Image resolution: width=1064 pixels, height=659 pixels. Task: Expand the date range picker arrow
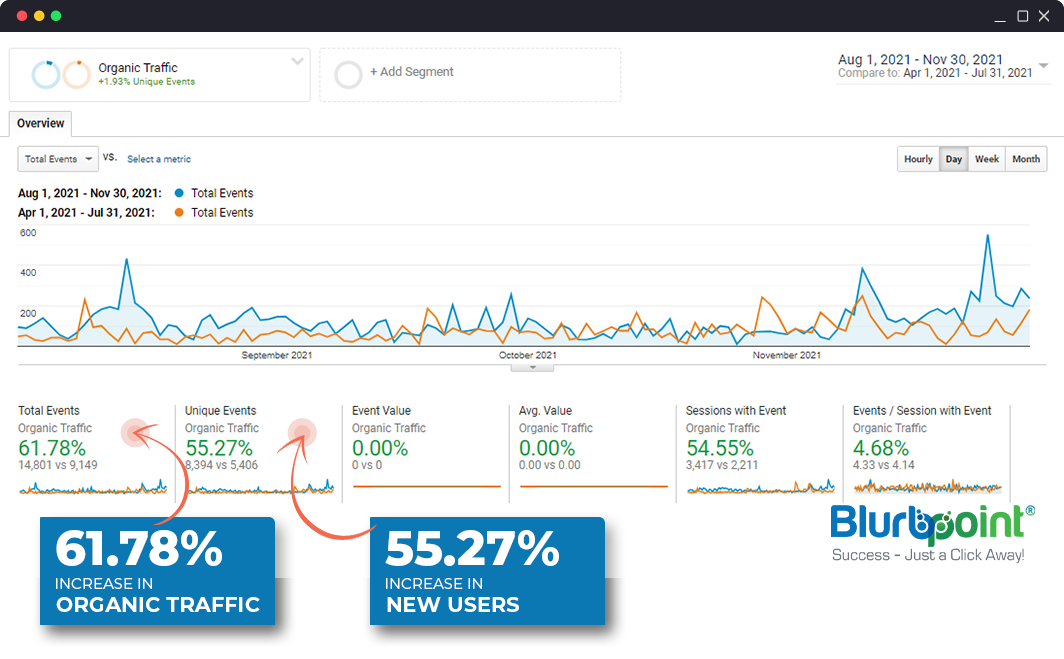pos(1043,66)
